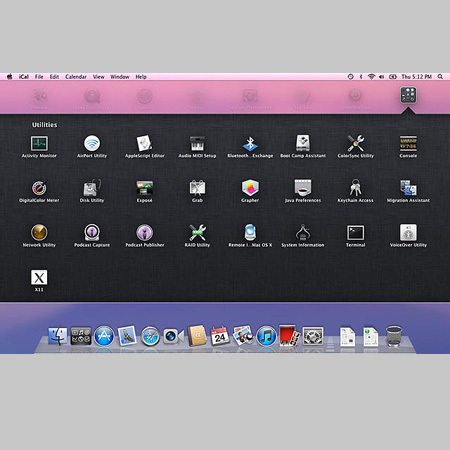Click the Utilities folder title
The height and width of the screenshot is (450, 450).
pos(45,124)
